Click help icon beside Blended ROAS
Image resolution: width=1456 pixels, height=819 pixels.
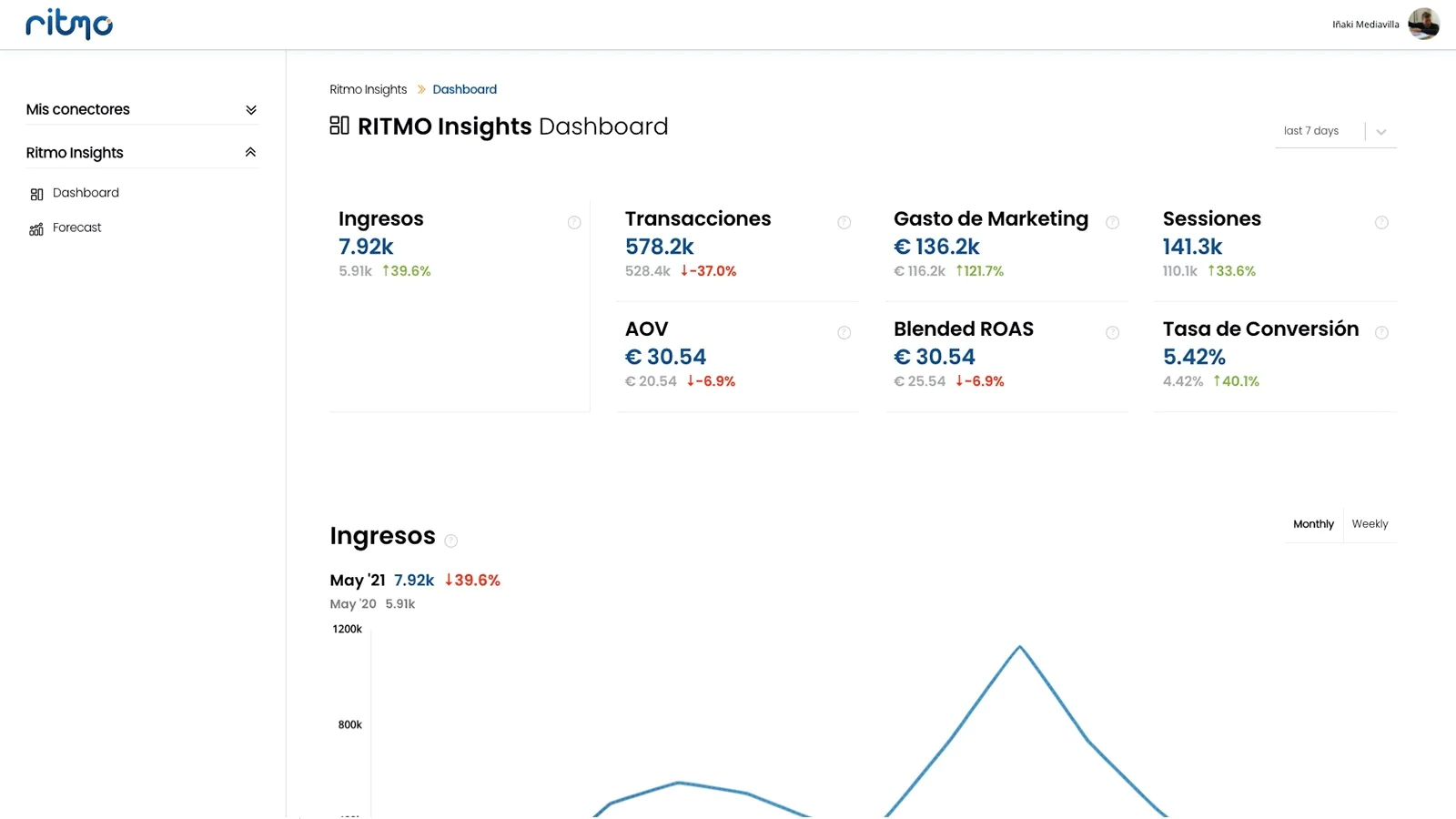click(x=1112, y=333)
